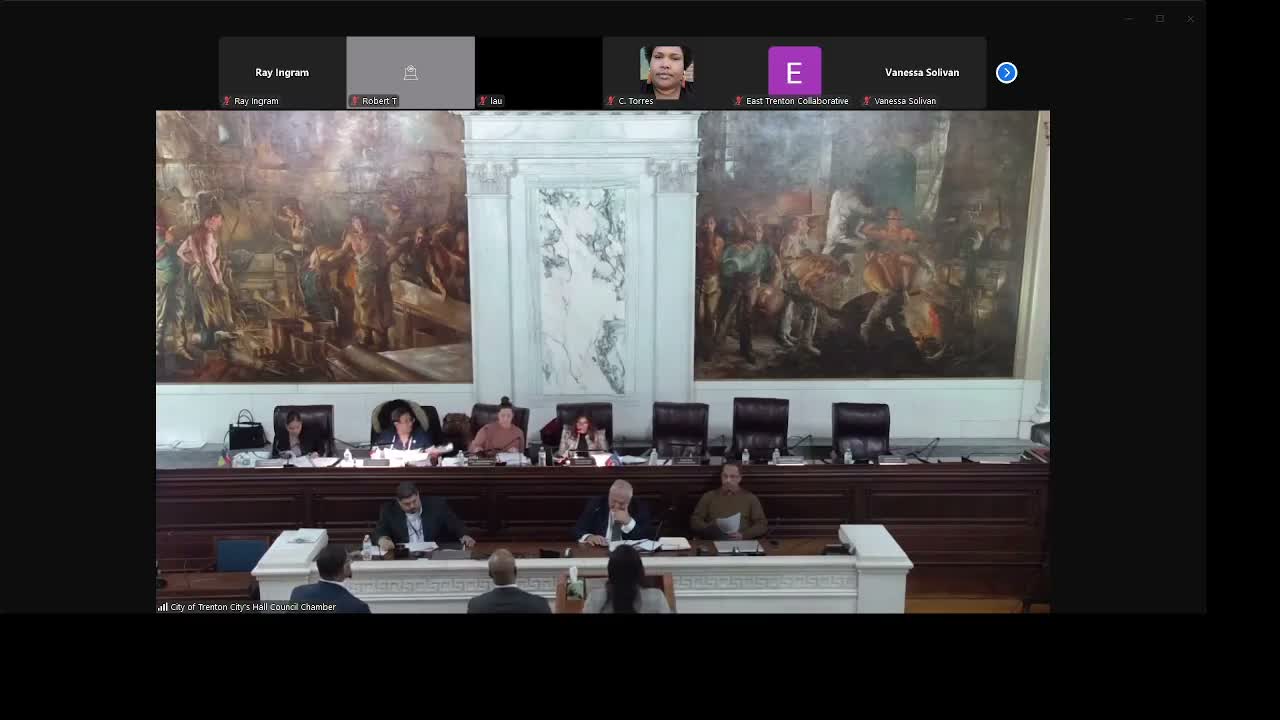Click the 'East Trenton Collaborative' name label
The width and height of the screenshot is (1280, 720).
(x=797, y=101)
